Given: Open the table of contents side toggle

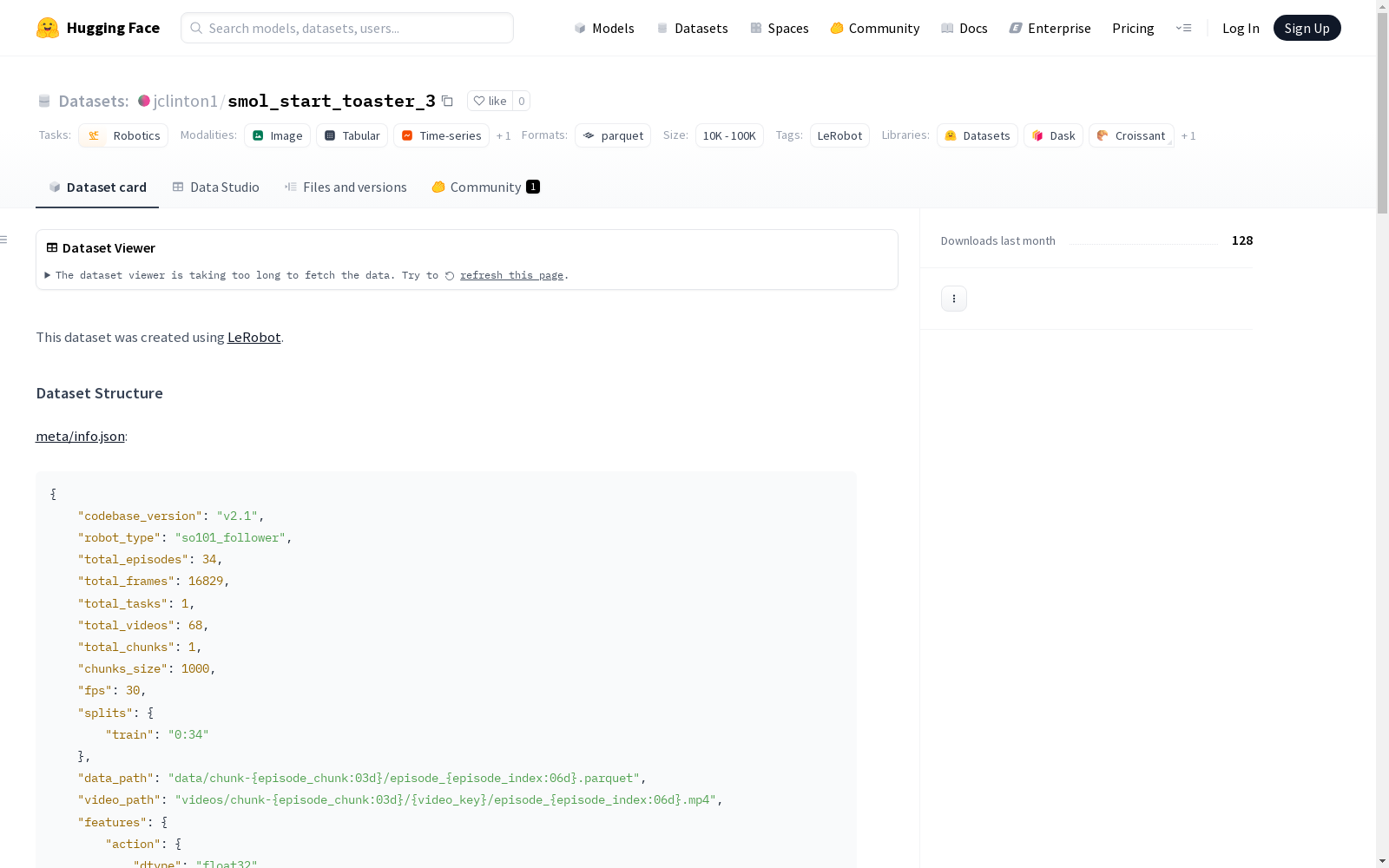Looking at the screenshot, I should pyautogui.click(x=4, y=240).
